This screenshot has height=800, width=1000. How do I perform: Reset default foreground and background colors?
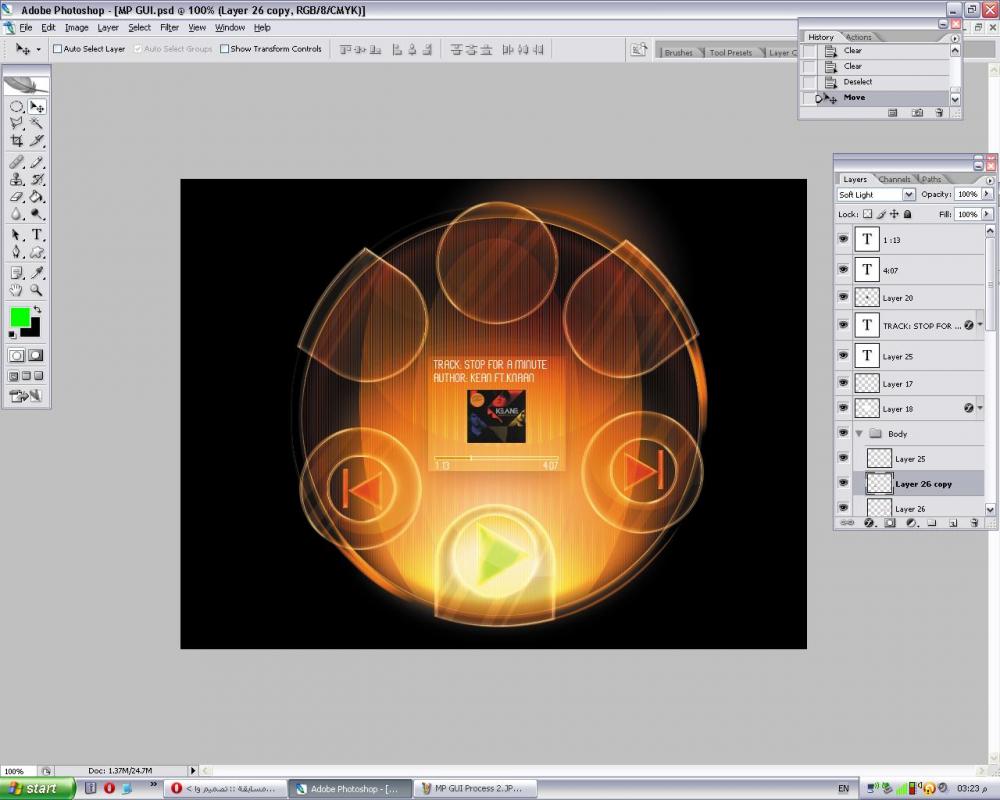[x=12, y=334]
